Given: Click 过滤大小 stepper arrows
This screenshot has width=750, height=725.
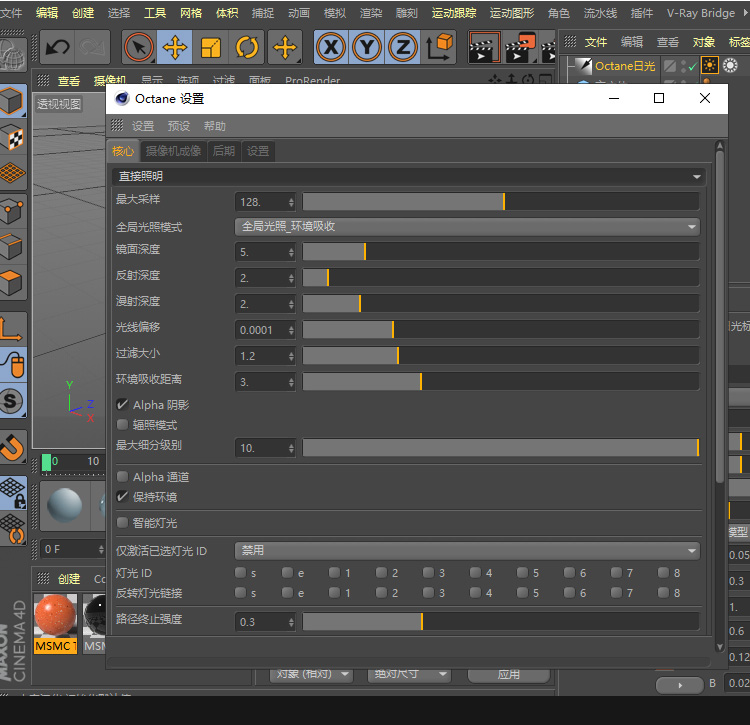Looking at the screenshot, I should (291, 356).
